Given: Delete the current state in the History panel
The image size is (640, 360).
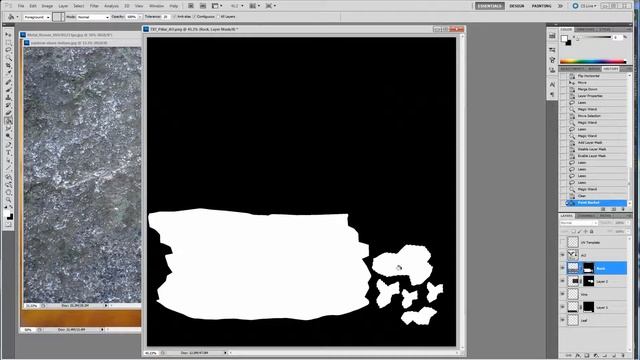Looking at the screenshot, I should pos(623,209).
